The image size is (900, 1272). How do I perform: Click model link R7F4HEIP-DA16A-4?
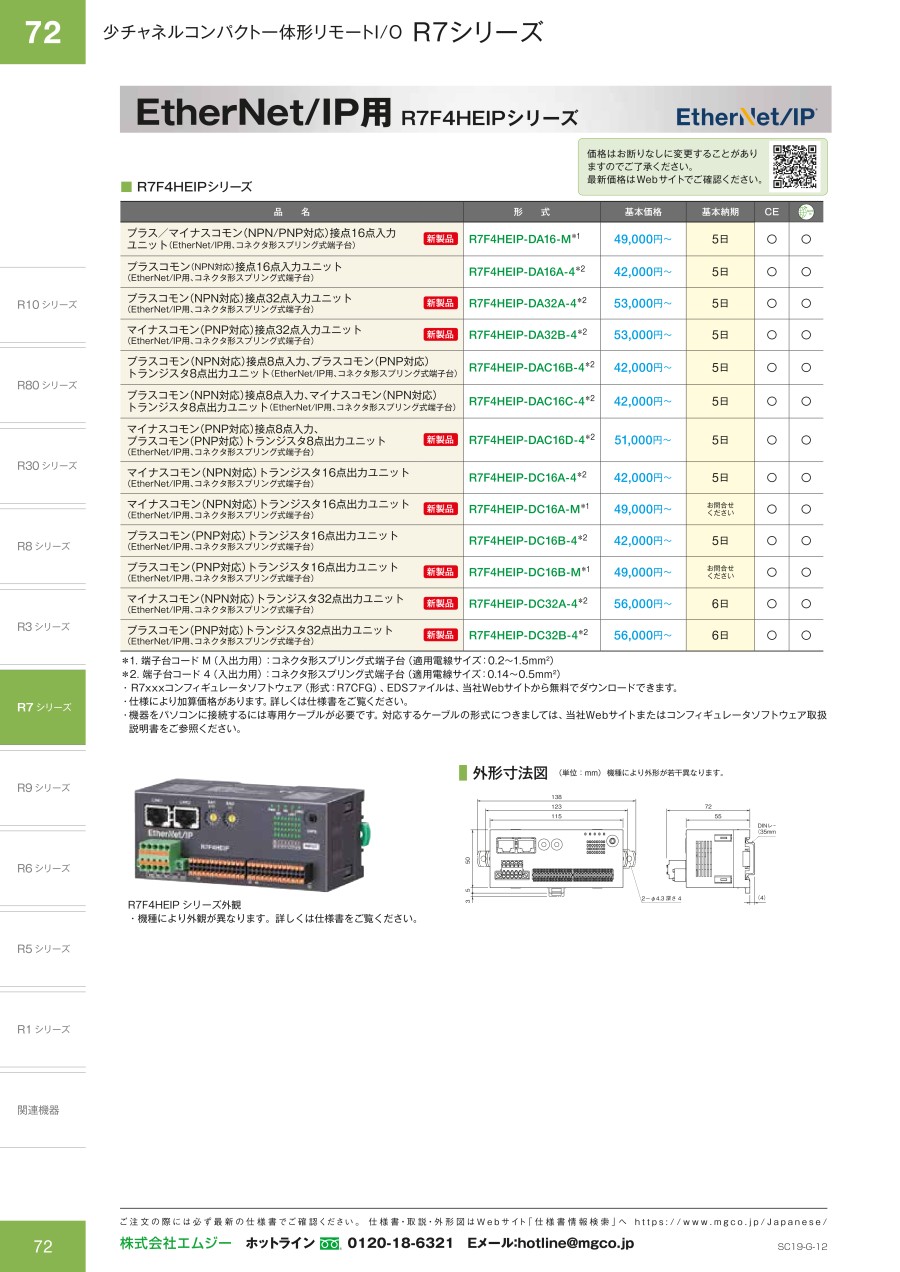tap(527, 271)
